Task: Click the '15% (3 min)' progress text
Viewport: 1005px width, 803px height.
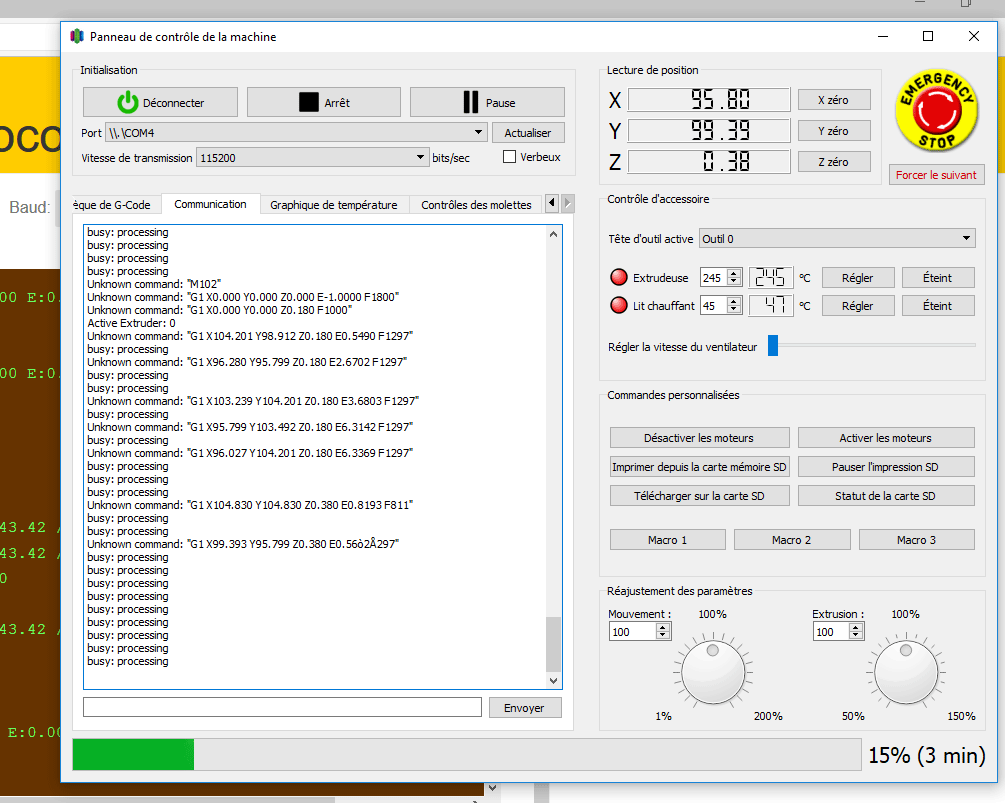Action: click(x=927, y=755)
